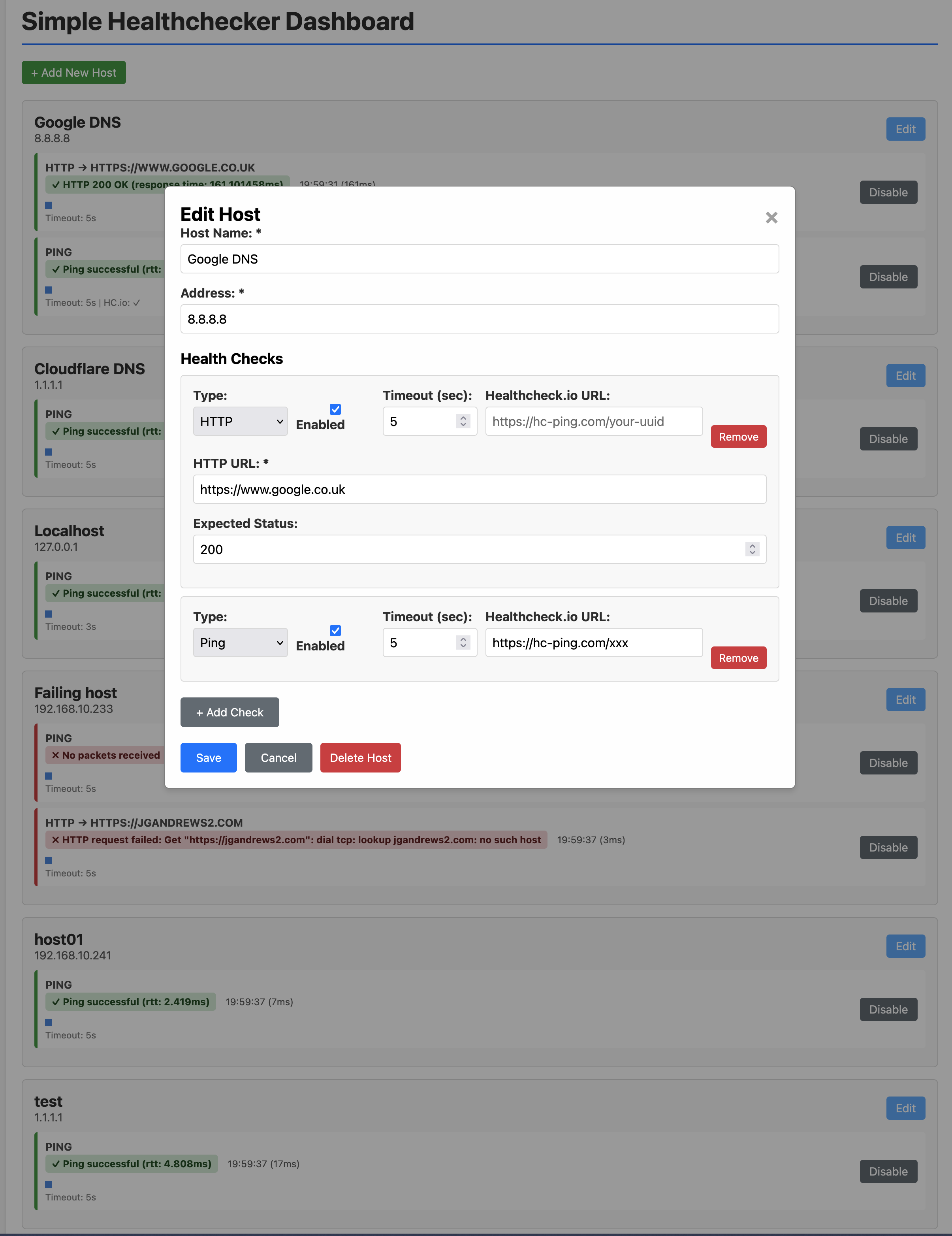Focus the Host Name input field
952x1236 pixels.
pos(479,259)
